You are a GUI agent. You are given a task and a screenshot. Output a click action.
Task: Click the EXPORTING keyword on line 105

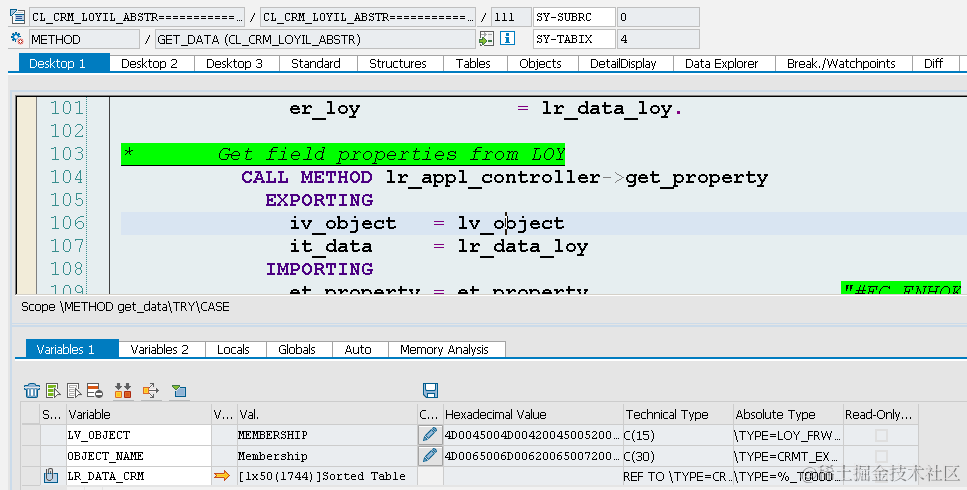tap(319, 200)
